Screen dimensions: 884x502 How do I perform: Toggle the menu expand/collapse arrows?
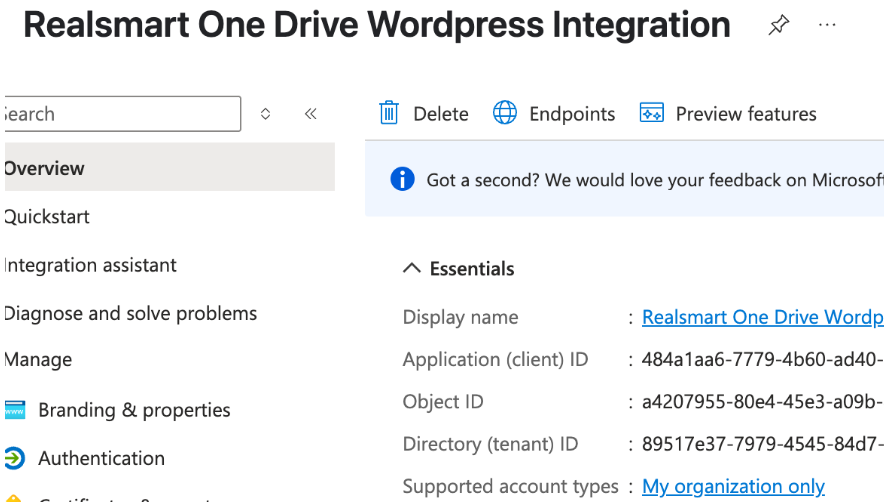pyautogui.click(x=265, y=114)
